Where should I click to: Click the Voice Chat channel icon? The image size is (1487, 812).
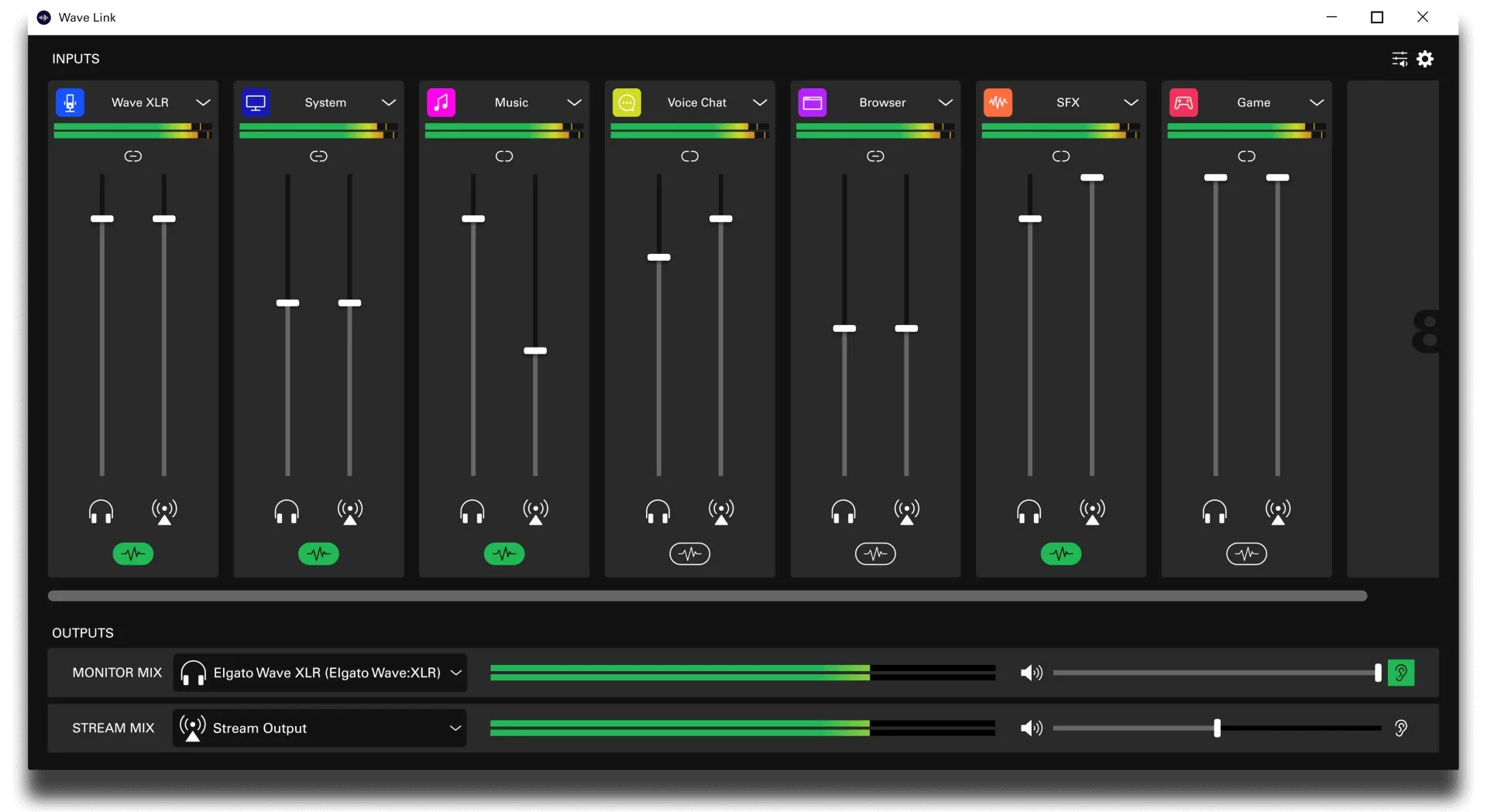click(x=627, y=102)
